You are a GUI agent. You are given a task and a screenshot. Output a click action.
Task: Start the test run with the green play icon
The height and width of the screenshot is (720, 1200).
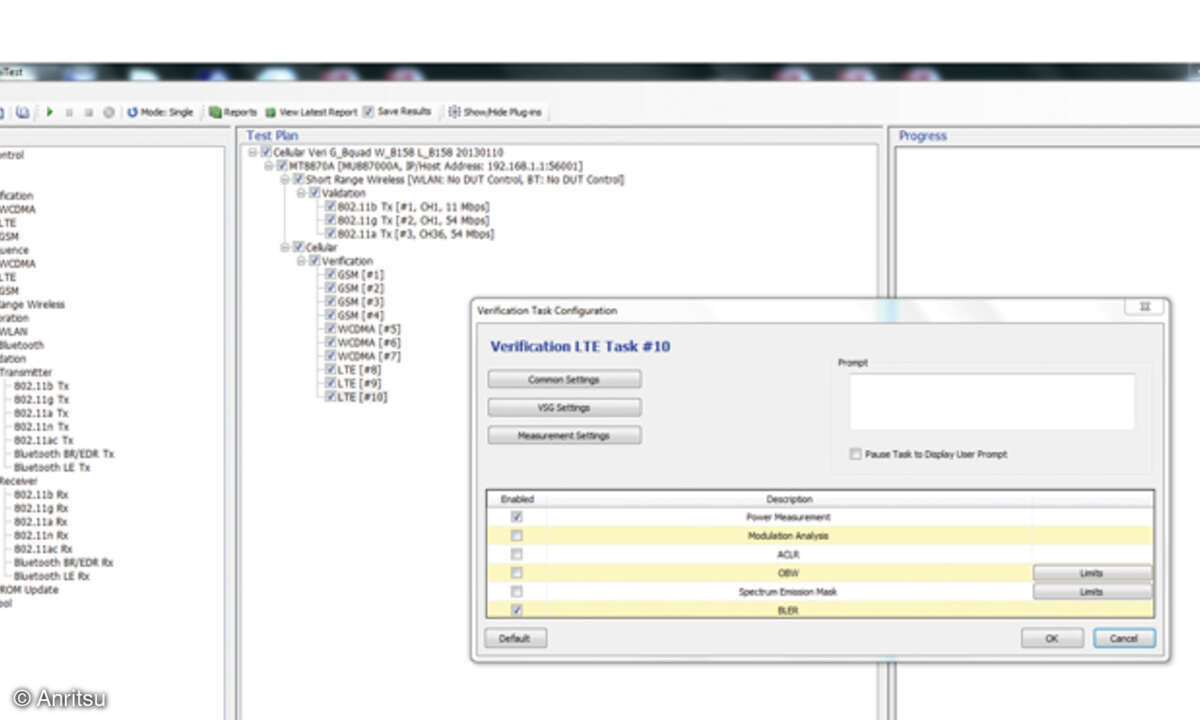pyautogui.click(x=48, y=112)
